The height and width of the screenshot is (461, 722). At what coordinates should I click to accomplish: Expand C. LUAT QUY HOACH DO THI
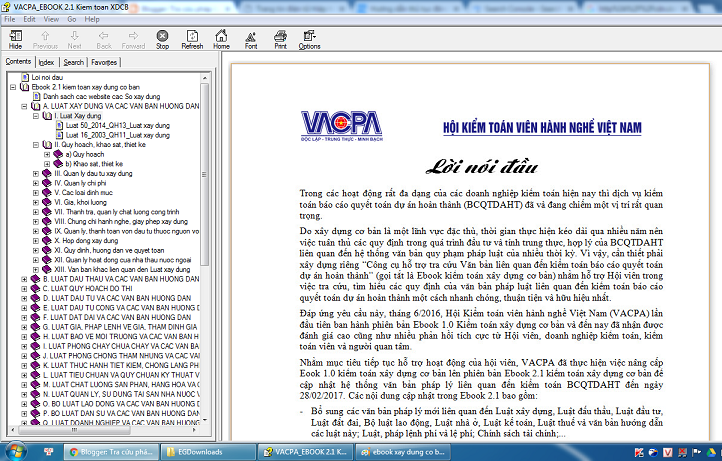[x=24, y=289]
